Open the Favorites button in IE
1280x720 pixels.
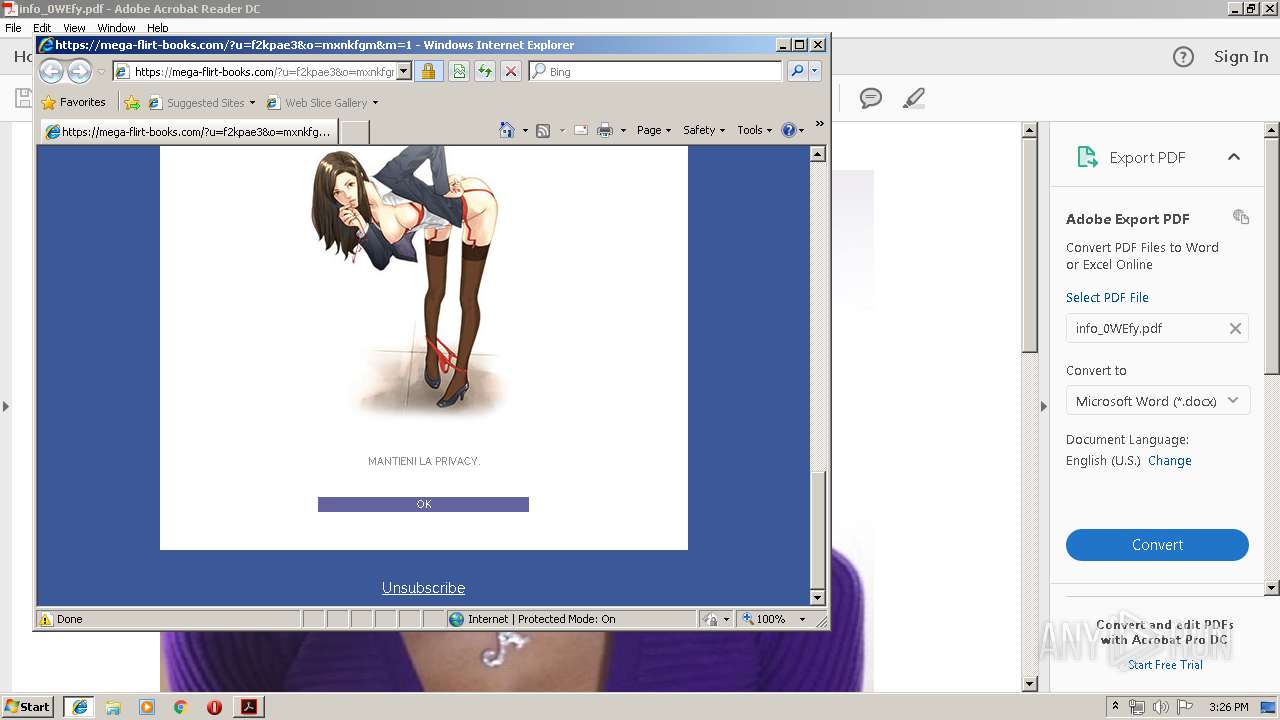tap(74, 102)
